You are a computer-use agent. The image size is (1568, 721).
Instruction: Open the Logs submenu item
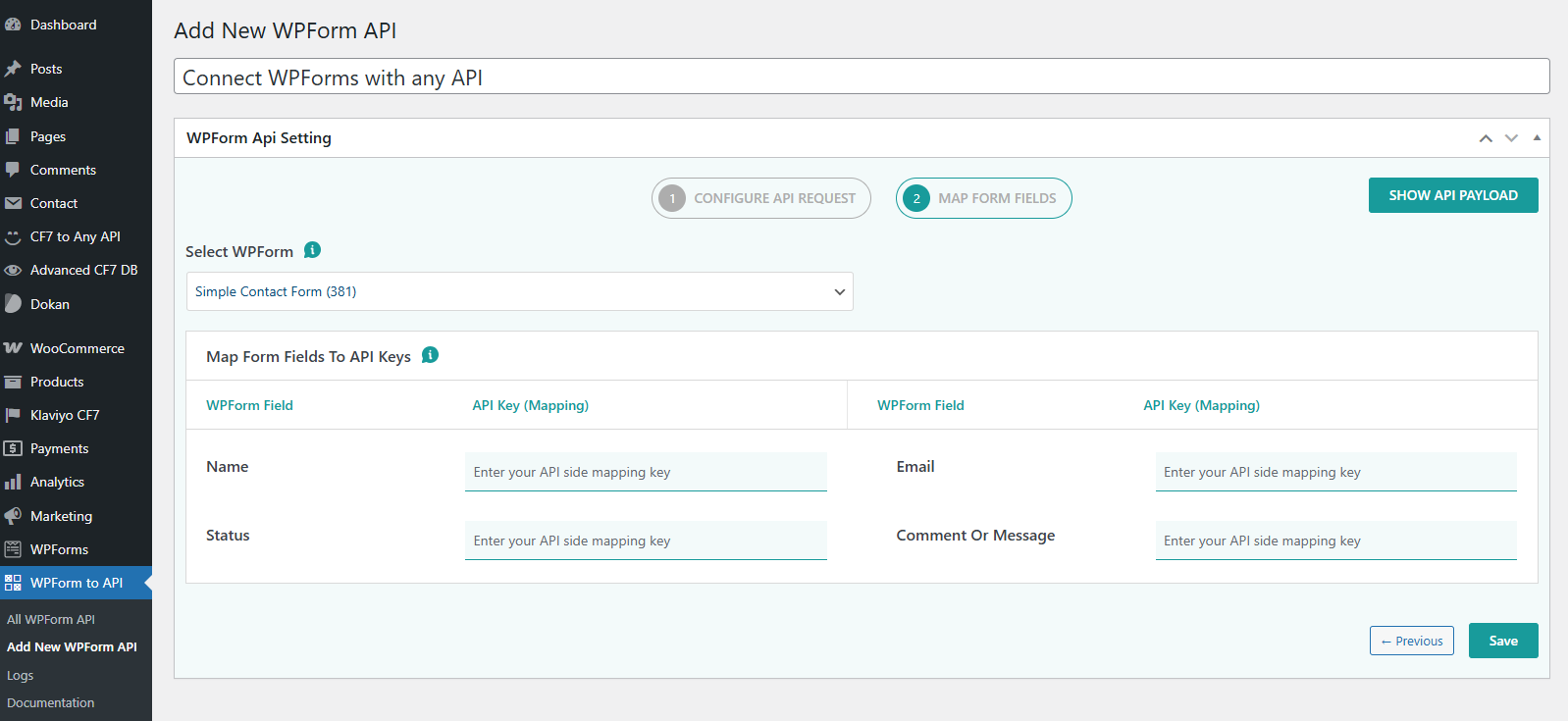click(21, 675)
